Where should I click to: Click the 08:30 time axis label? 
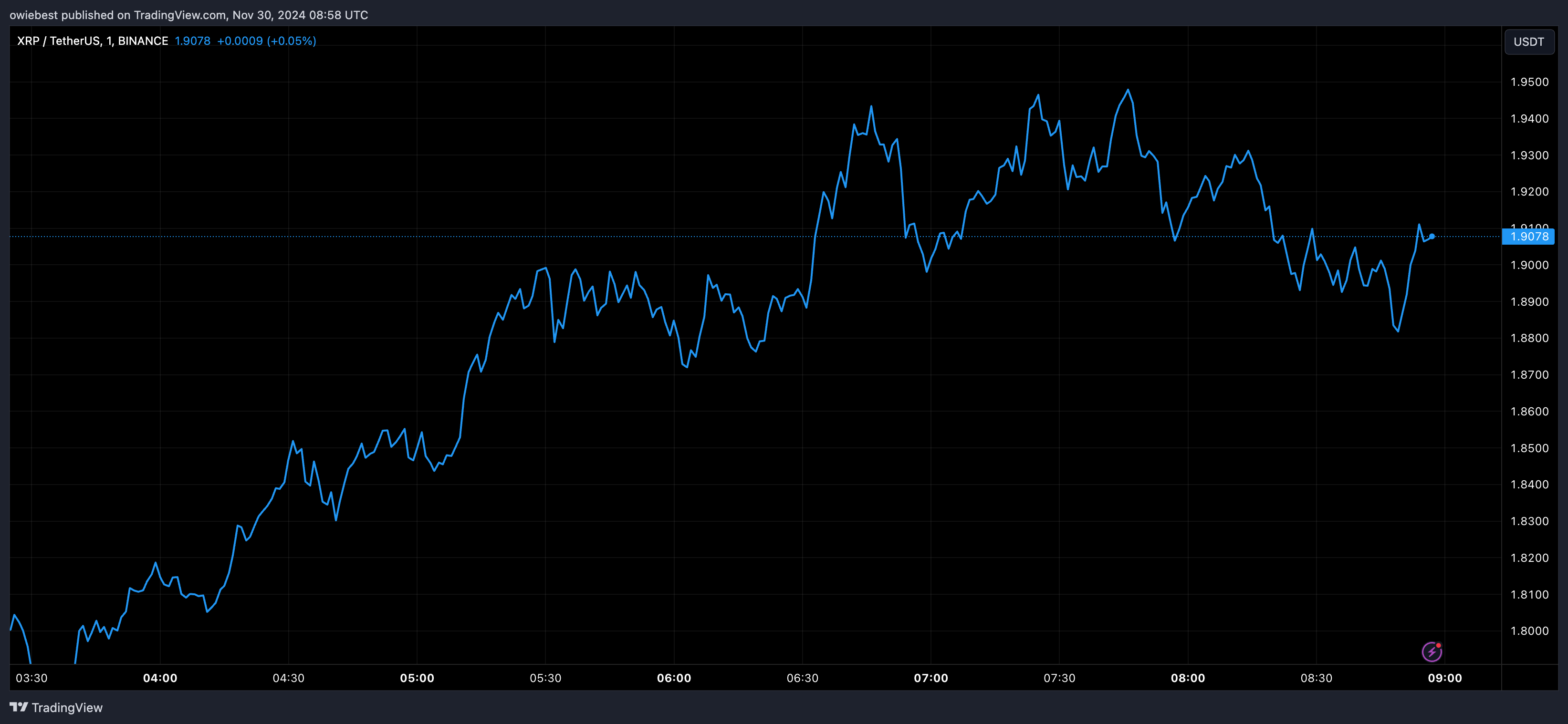point(1316,678)
